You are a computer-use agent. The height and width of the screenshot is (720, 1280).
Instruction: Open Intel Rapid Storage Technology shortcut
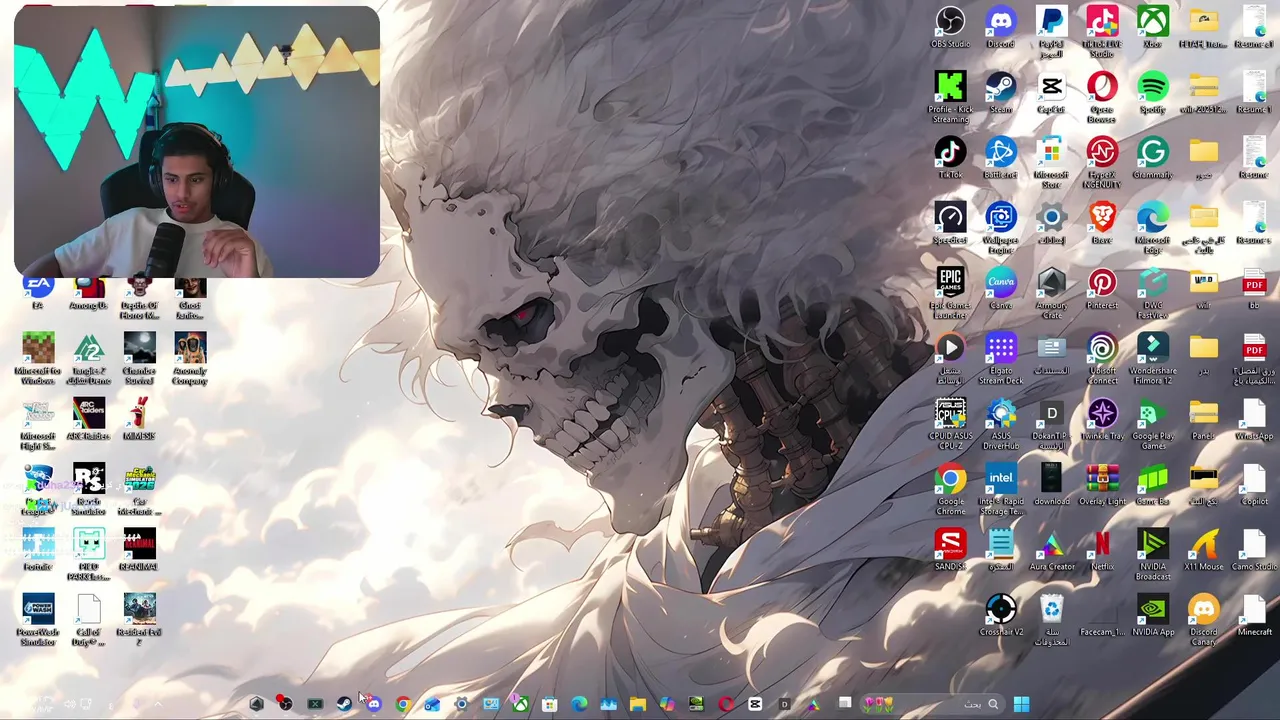(1000, 490)
